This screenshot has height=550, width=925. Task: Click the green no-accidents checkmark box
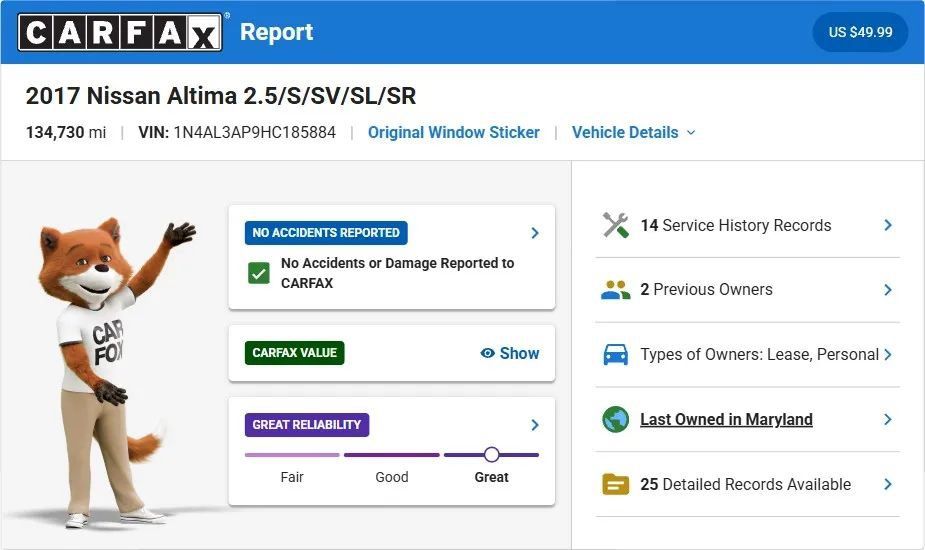[259, 273]
